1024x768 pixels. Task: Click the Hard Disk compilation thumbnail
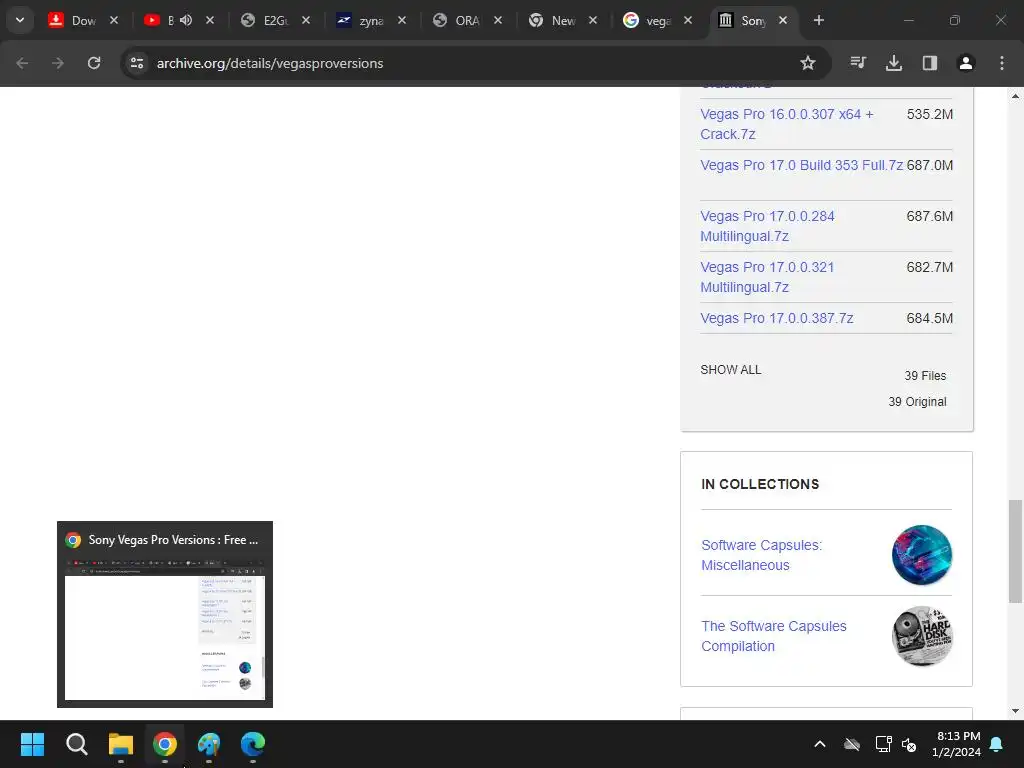point(921,636)
